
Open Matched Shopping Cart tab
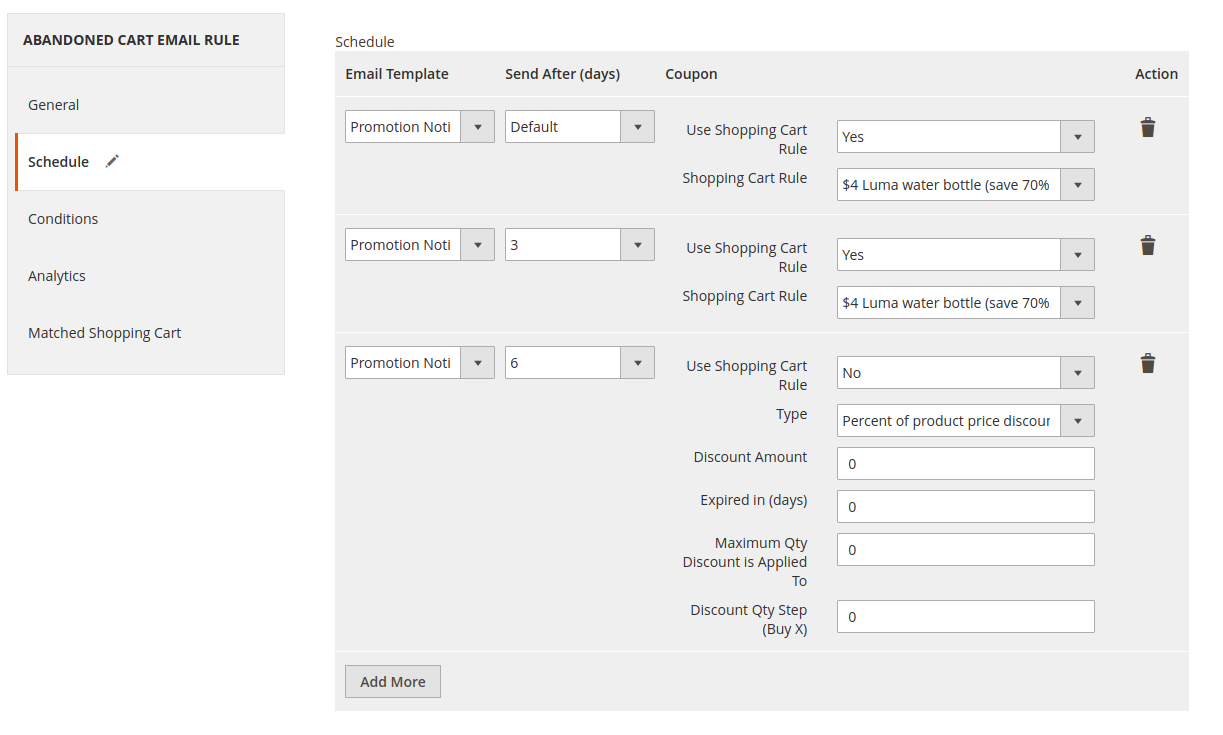[105, 333]
